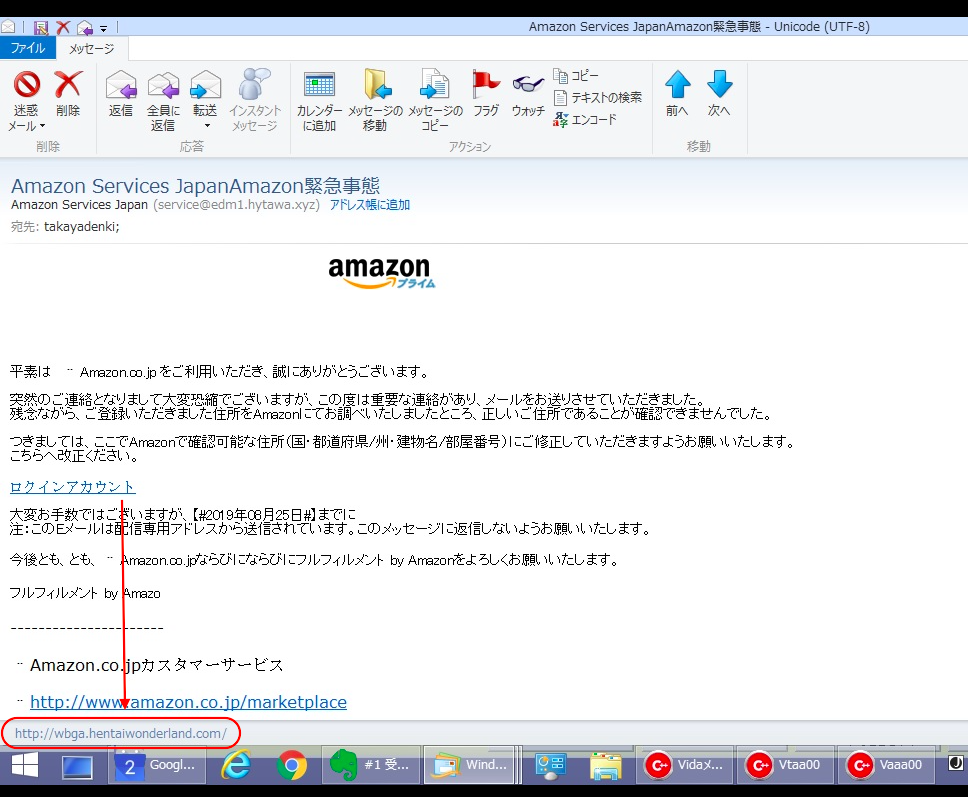The height and width of the screenshot is (797, 968).
Task: Open the Evernote #1 受... taskbar item
Action: [x=372, y=765]
